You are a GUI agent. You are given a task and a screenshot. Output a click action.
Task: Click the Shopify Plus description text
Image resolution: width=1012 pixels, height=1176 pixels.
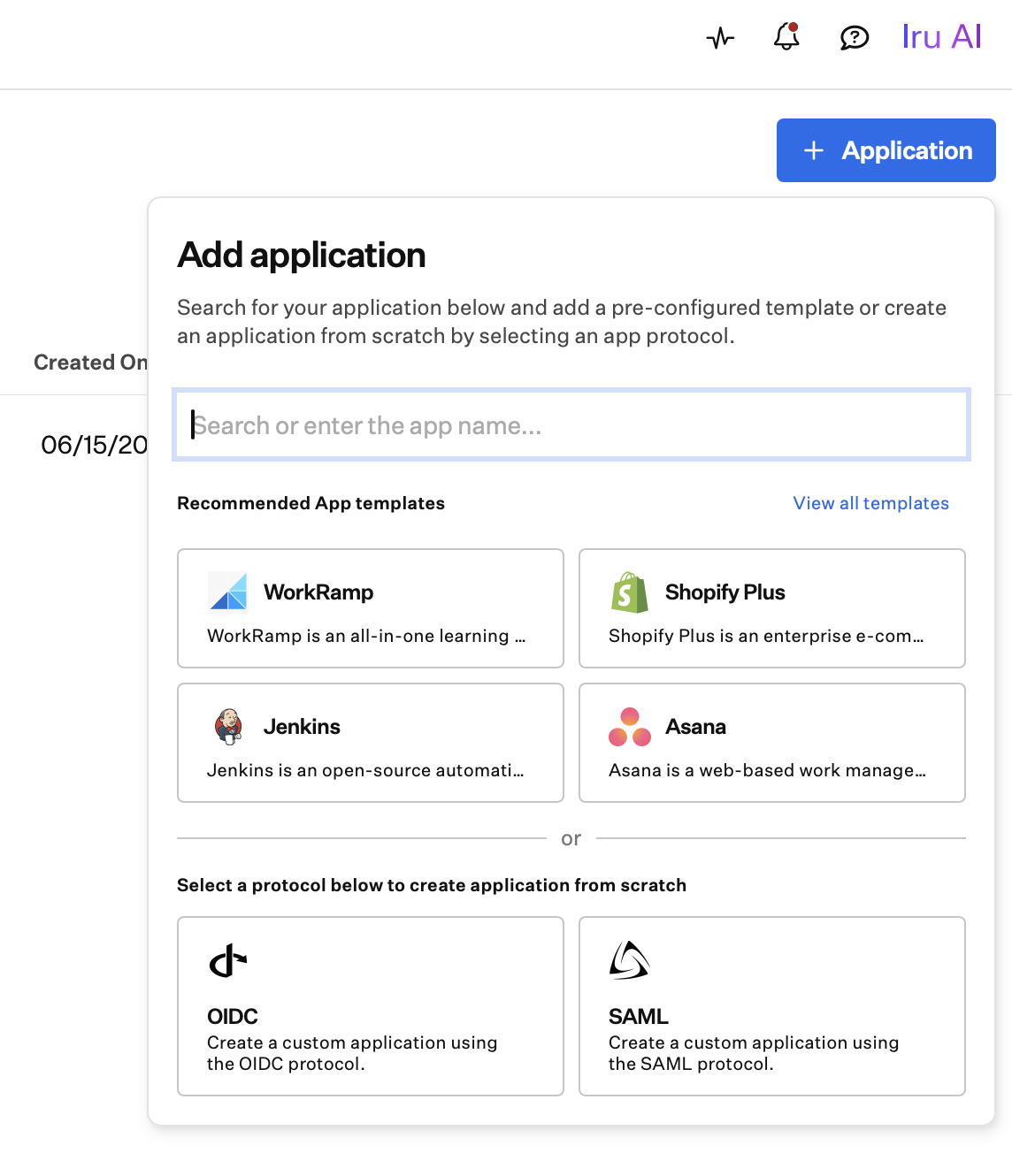766,636
